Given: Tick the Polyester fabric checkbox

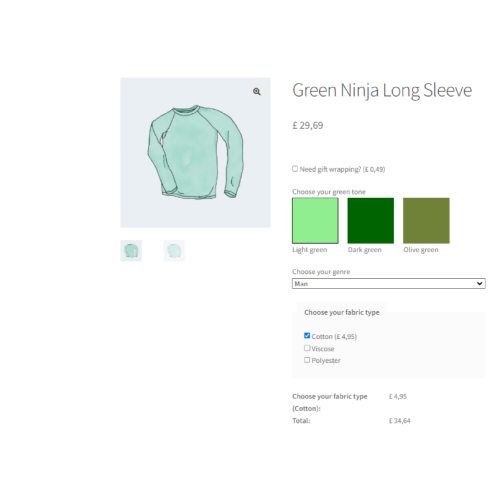Looking at the screenshot, I should (307, 360).
